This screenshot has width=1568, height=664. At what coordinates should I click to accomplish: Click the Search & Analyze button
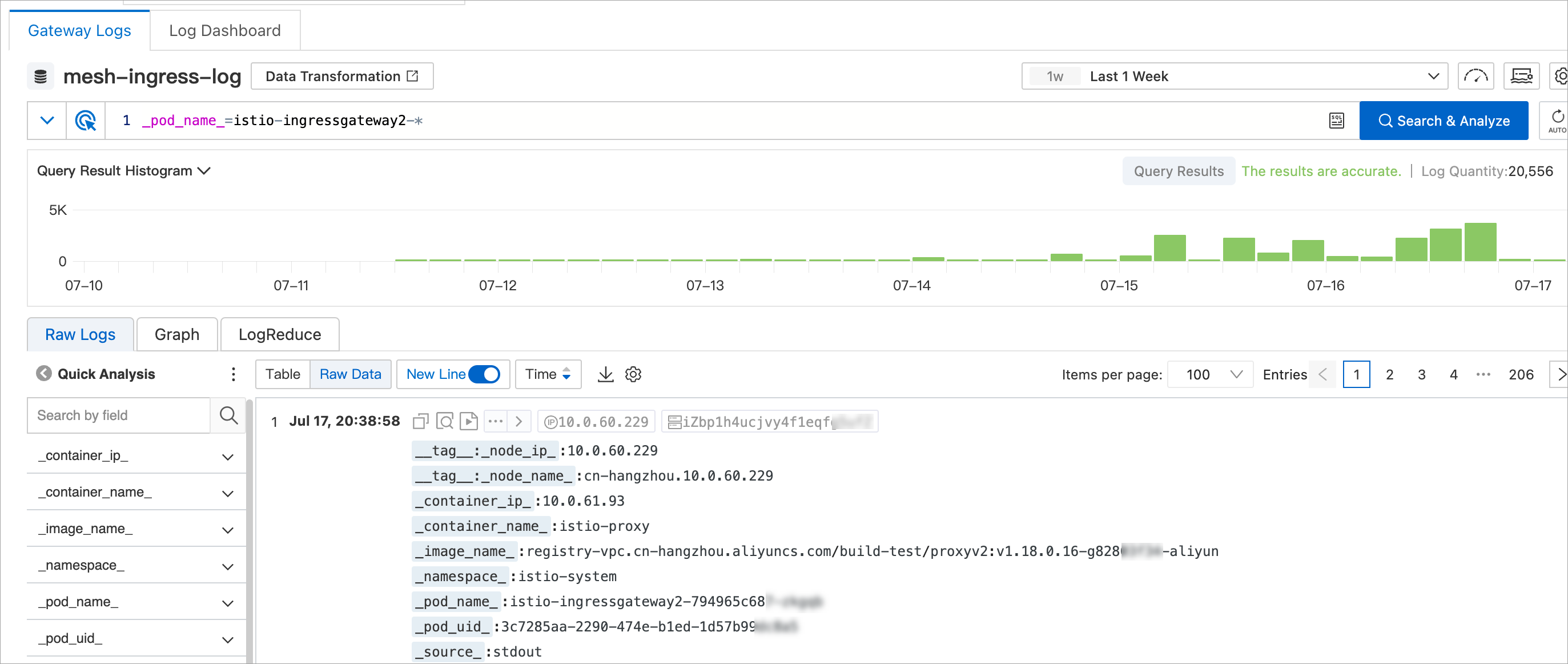click(1443, 121)
